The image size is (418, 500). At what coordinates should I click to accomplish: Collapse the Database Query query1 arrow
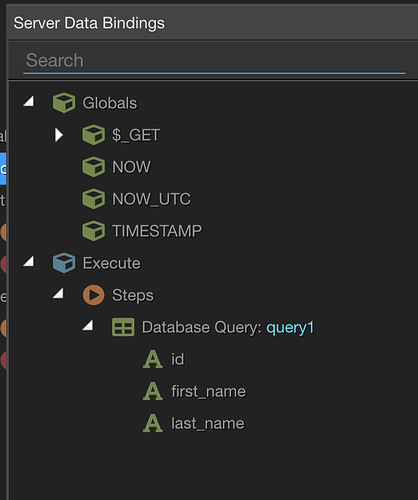point(88,325)
